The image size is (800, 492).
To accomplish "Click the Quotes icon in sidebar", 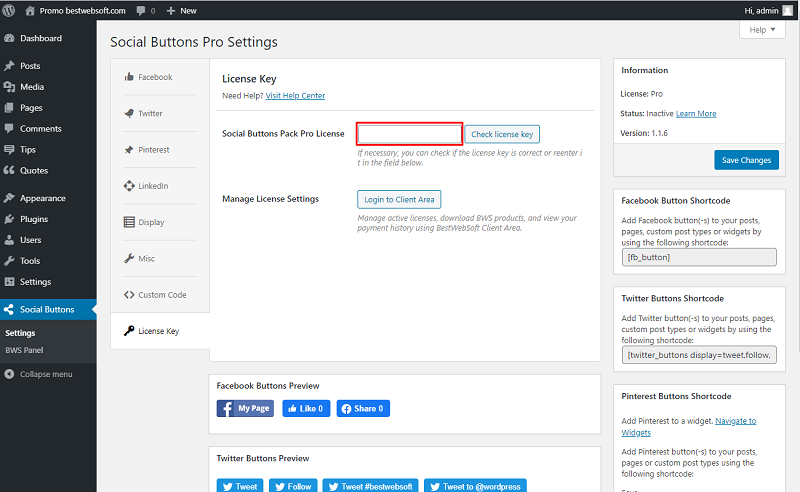I will pos(9,170).
